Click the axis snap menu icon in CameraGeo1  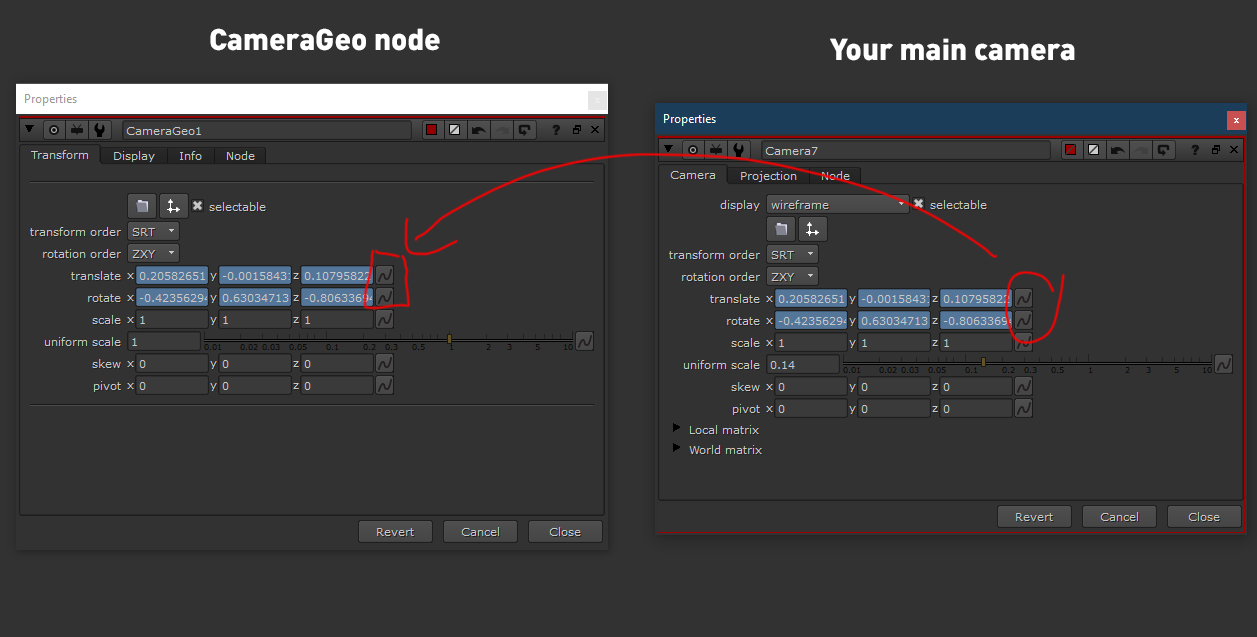[173, 206]
